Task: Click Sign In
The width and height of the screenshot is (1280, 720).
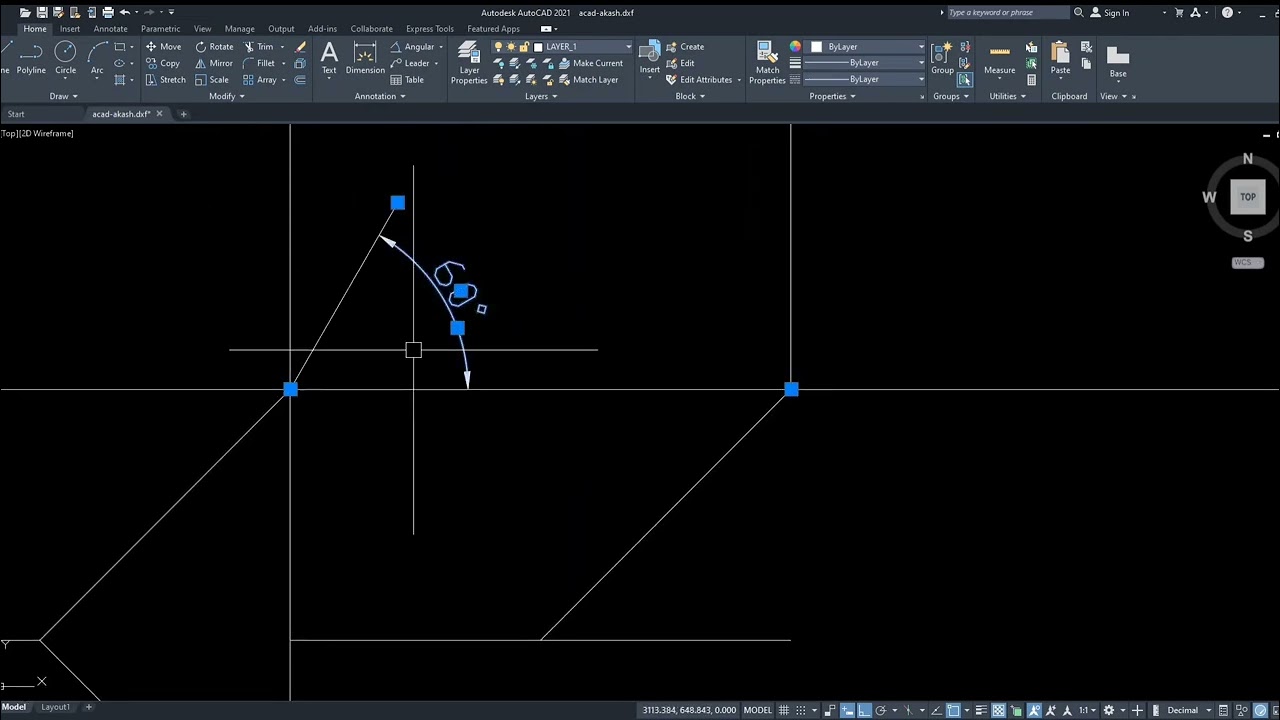Action: (1109, 13)
